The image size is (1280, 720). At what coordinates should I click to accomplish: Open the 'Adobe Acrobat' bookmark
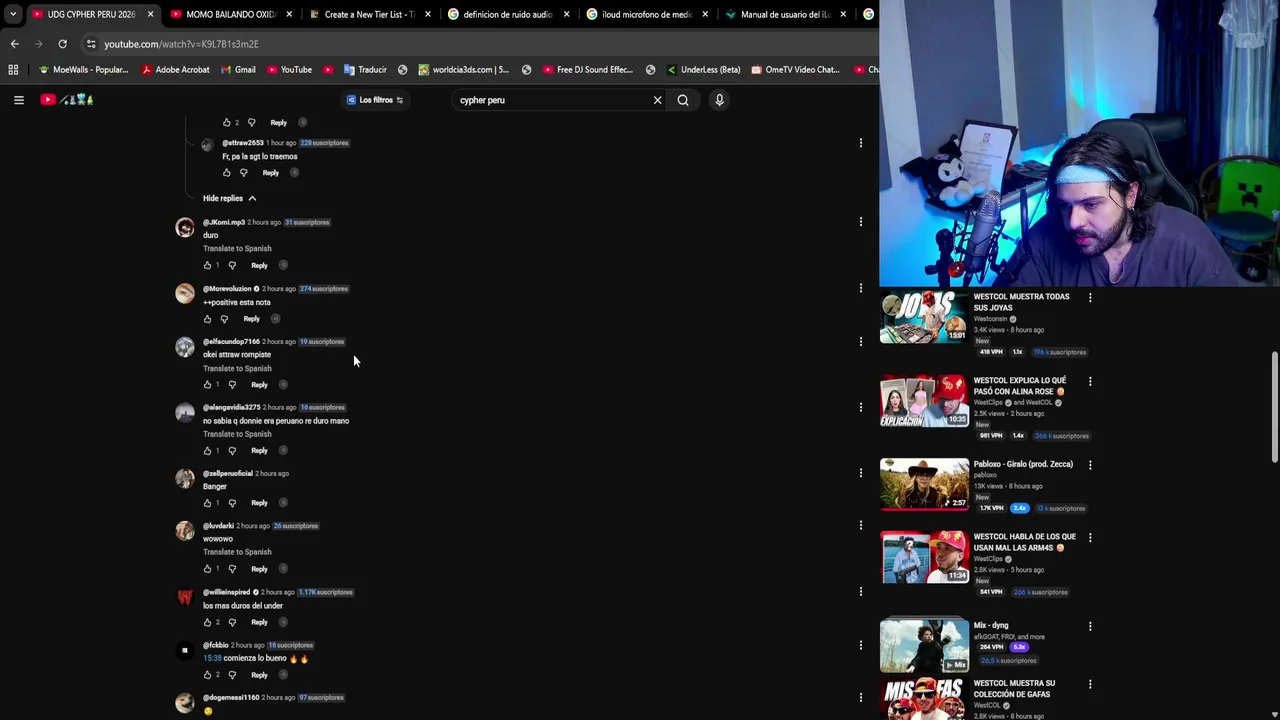click(175, 70)
